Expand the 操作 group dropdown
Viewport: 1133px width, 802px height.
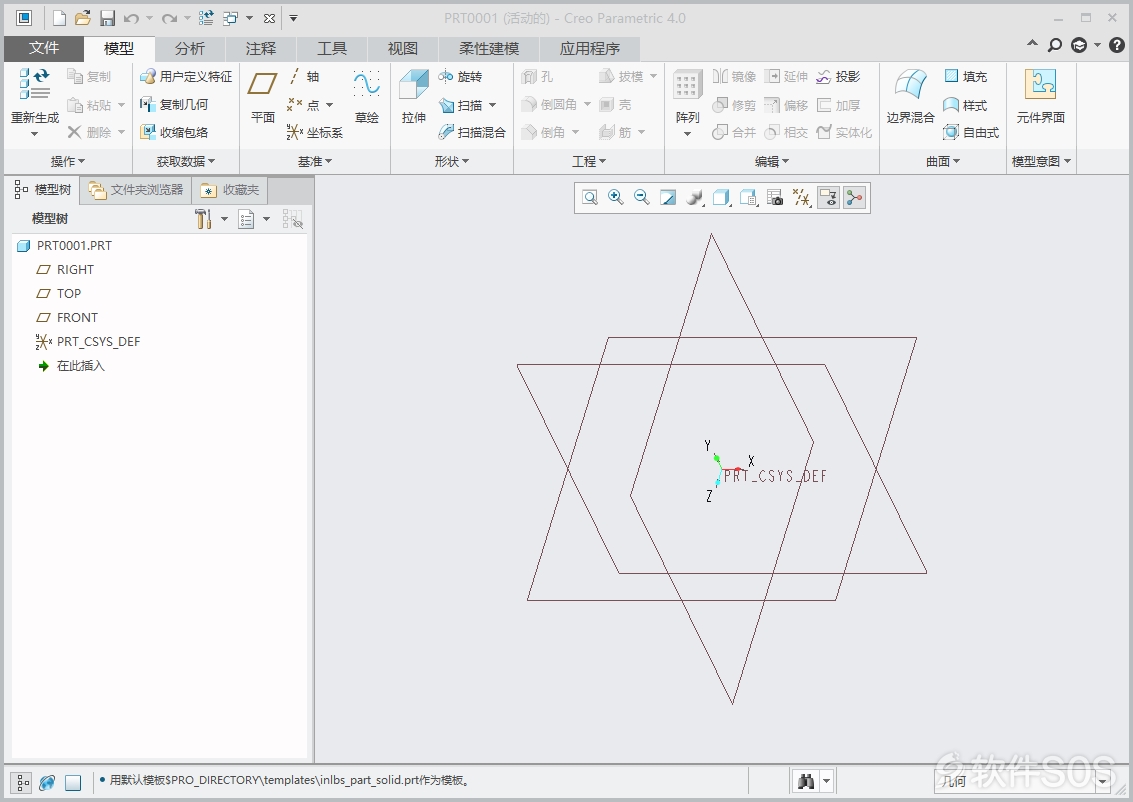(68, 161)
